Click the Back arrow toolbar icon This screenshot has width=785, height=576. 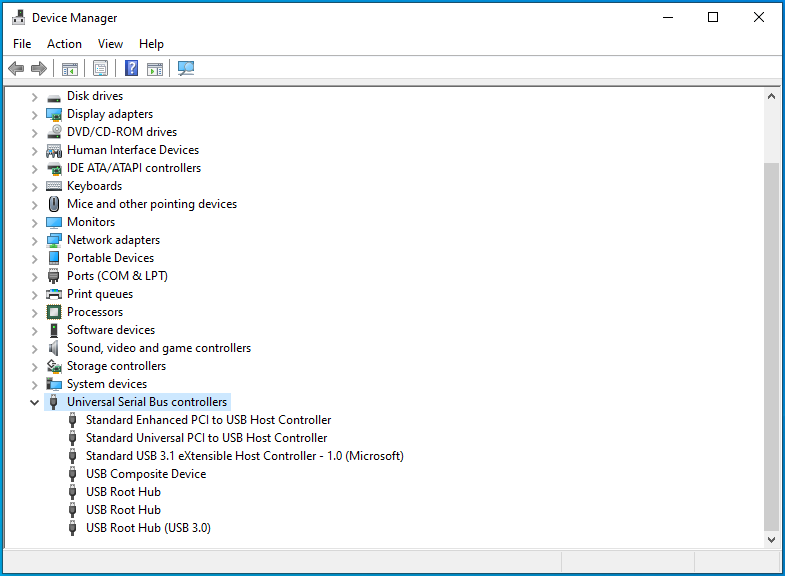(16, 69)
